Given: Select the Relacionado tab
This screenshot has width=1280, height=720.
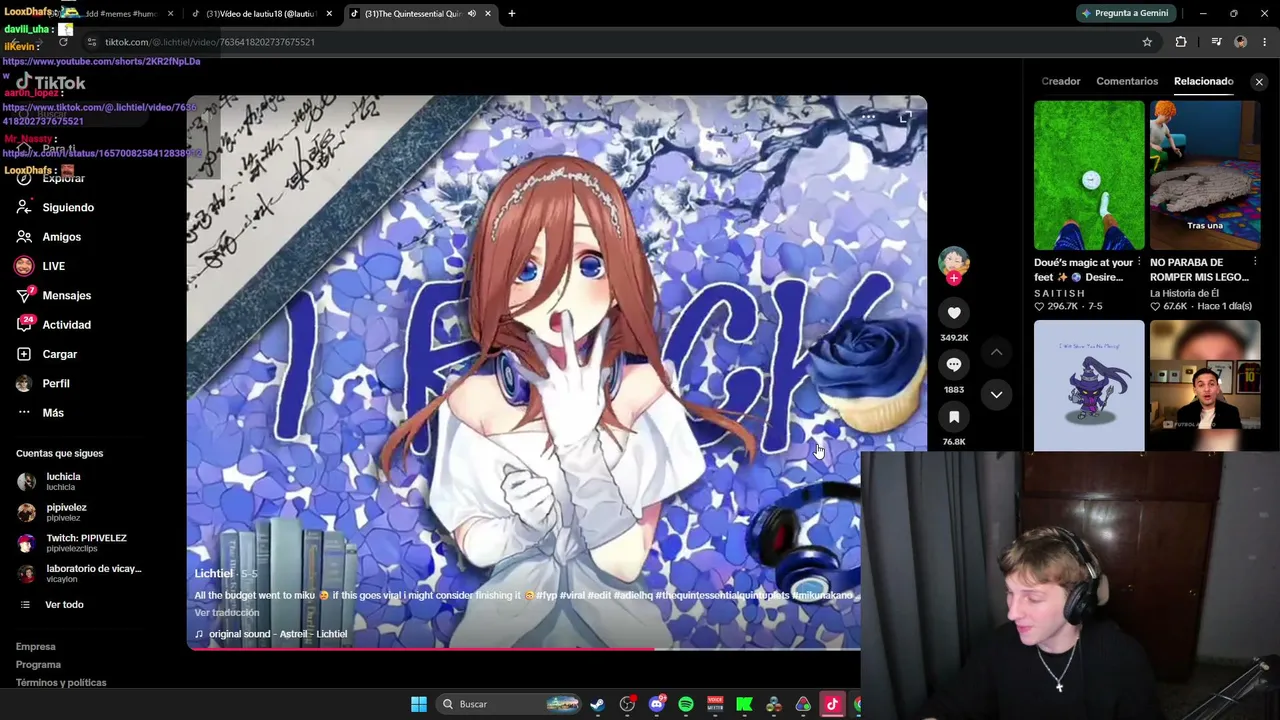Looking at the screenshot, I should pyautogui.click(x=1204, y=81).
